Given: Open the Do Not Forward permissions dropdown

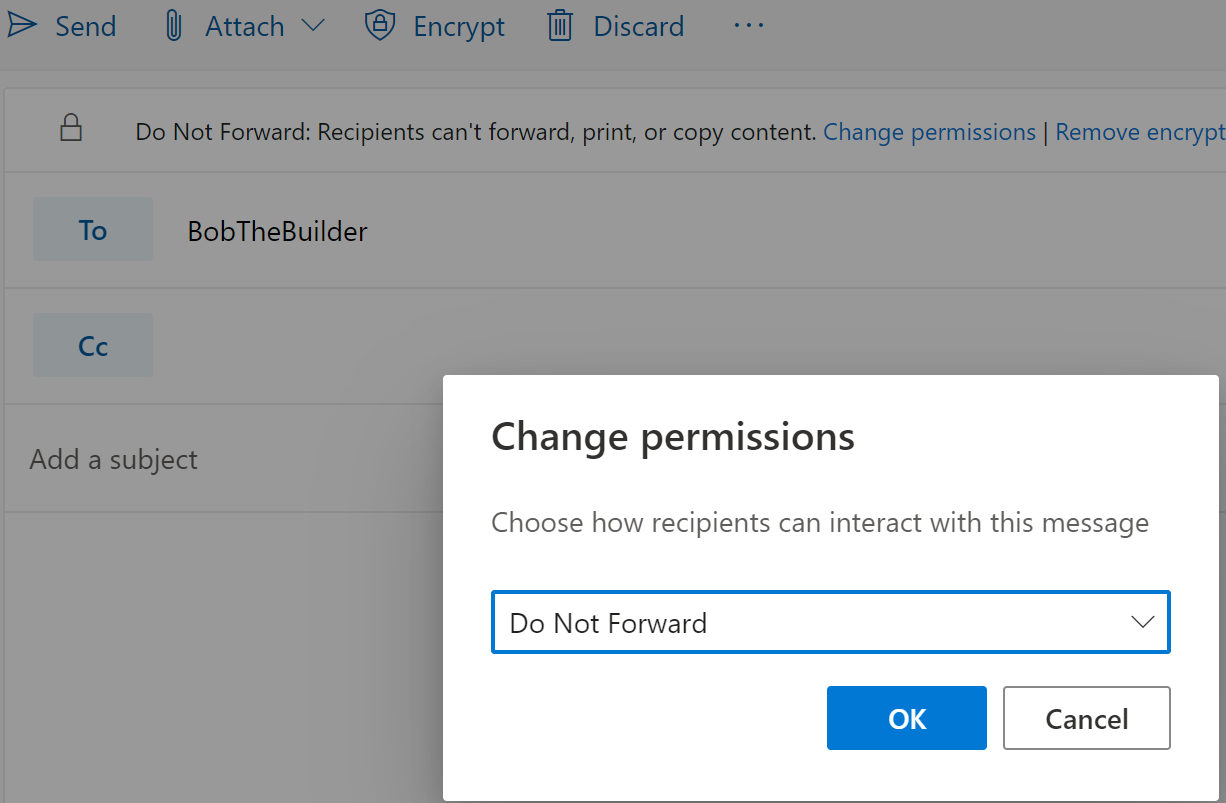Looking at the screenshot, I should (830, 622).
